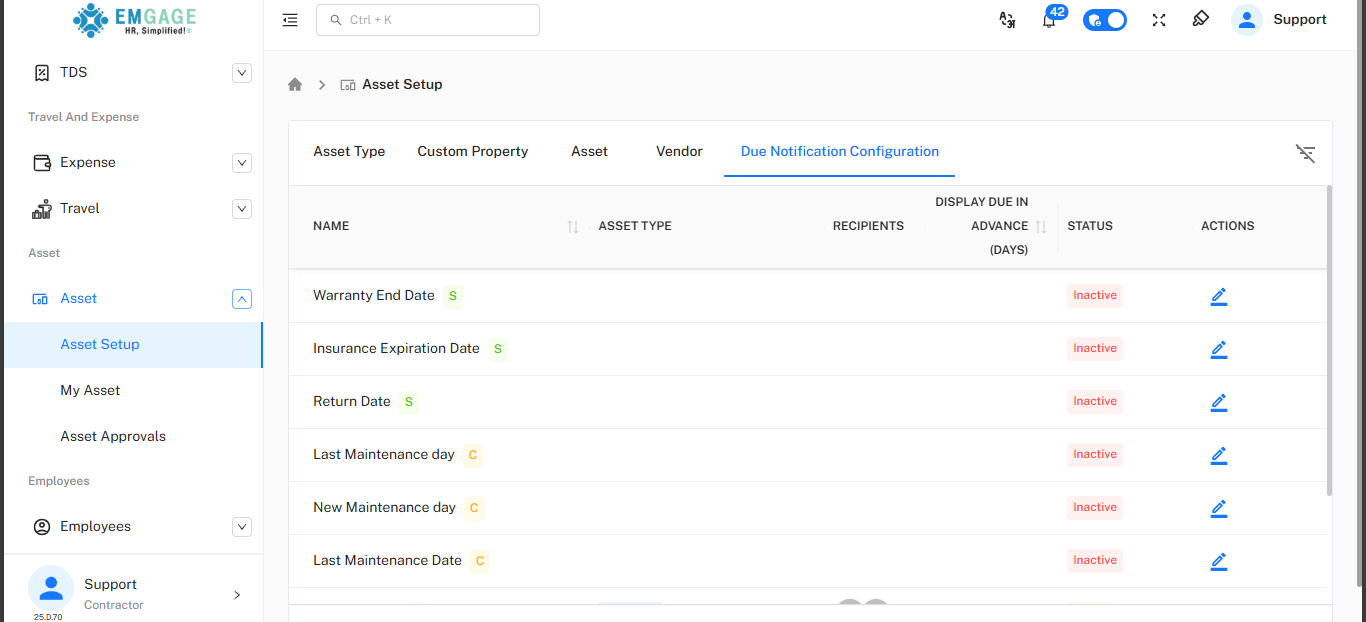Click the theme paint brush icon
This screenshot has width=1366, height=622.
[1201, 20]
